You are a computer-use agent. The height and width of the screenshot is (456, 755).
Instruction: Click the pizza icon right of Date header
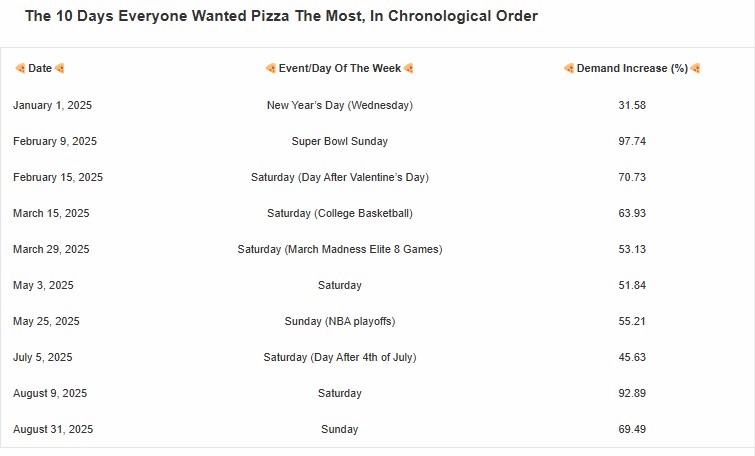pos(60,68)
